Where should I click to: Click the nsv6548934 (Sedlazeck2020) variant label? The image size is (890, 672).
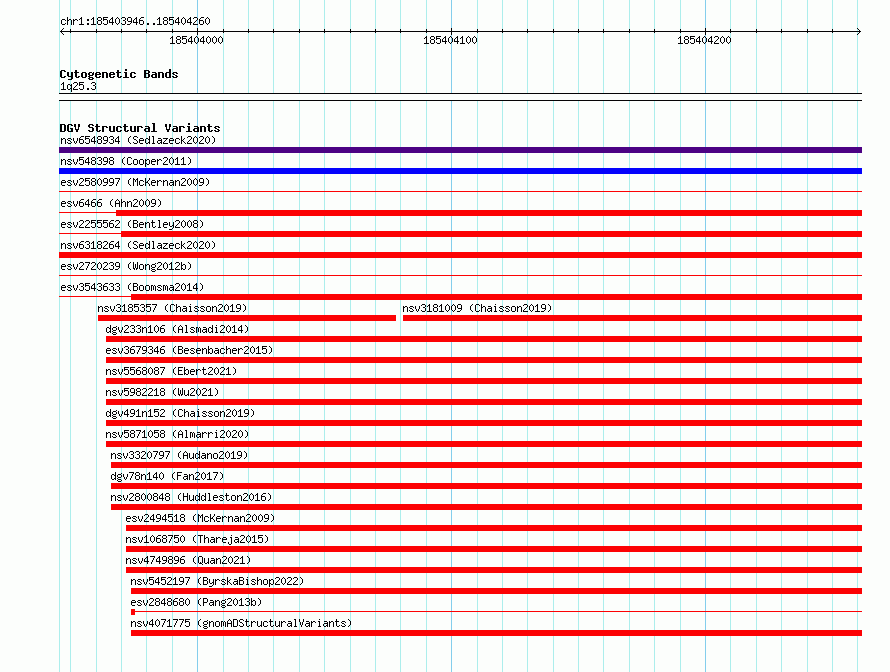coord(138,140)
